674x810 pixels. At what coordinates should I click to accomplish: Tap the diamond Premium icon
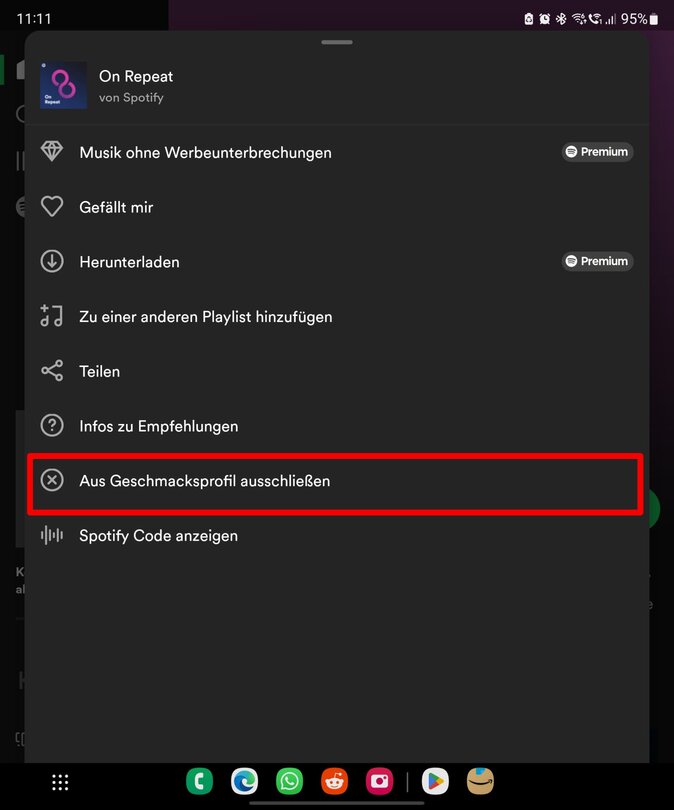(x=52, y=152)
